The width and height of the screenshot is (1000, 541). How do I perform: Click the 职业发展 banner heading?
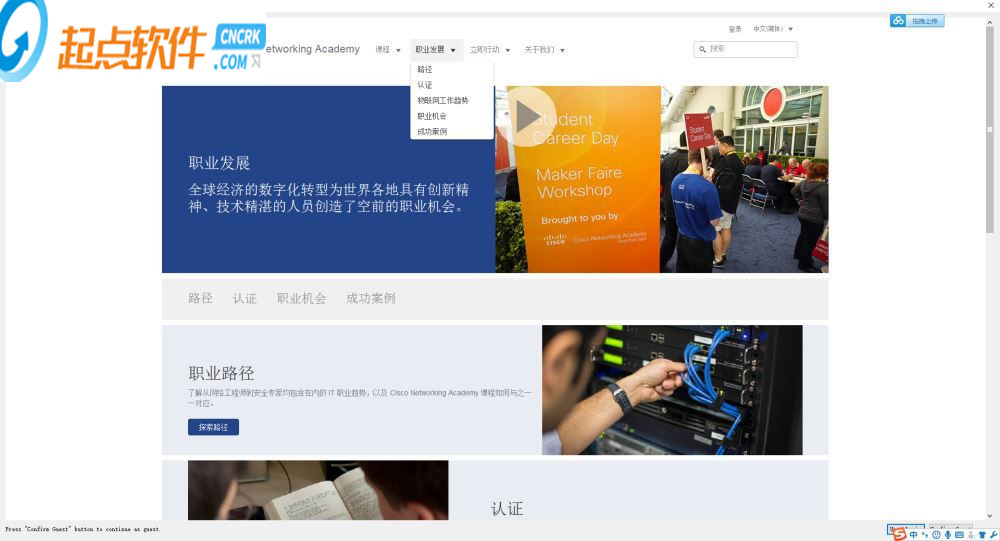[x=219, y=163]
